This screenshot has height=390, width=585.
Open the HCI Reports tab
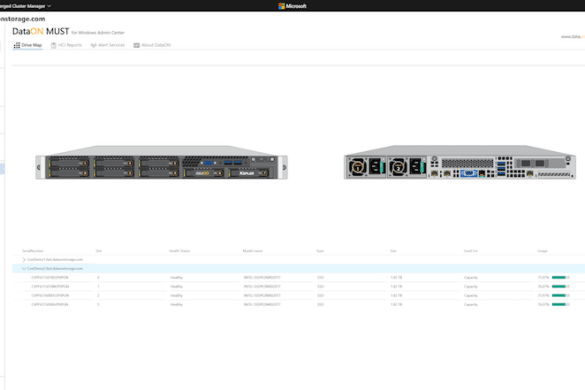coord(66,45)
